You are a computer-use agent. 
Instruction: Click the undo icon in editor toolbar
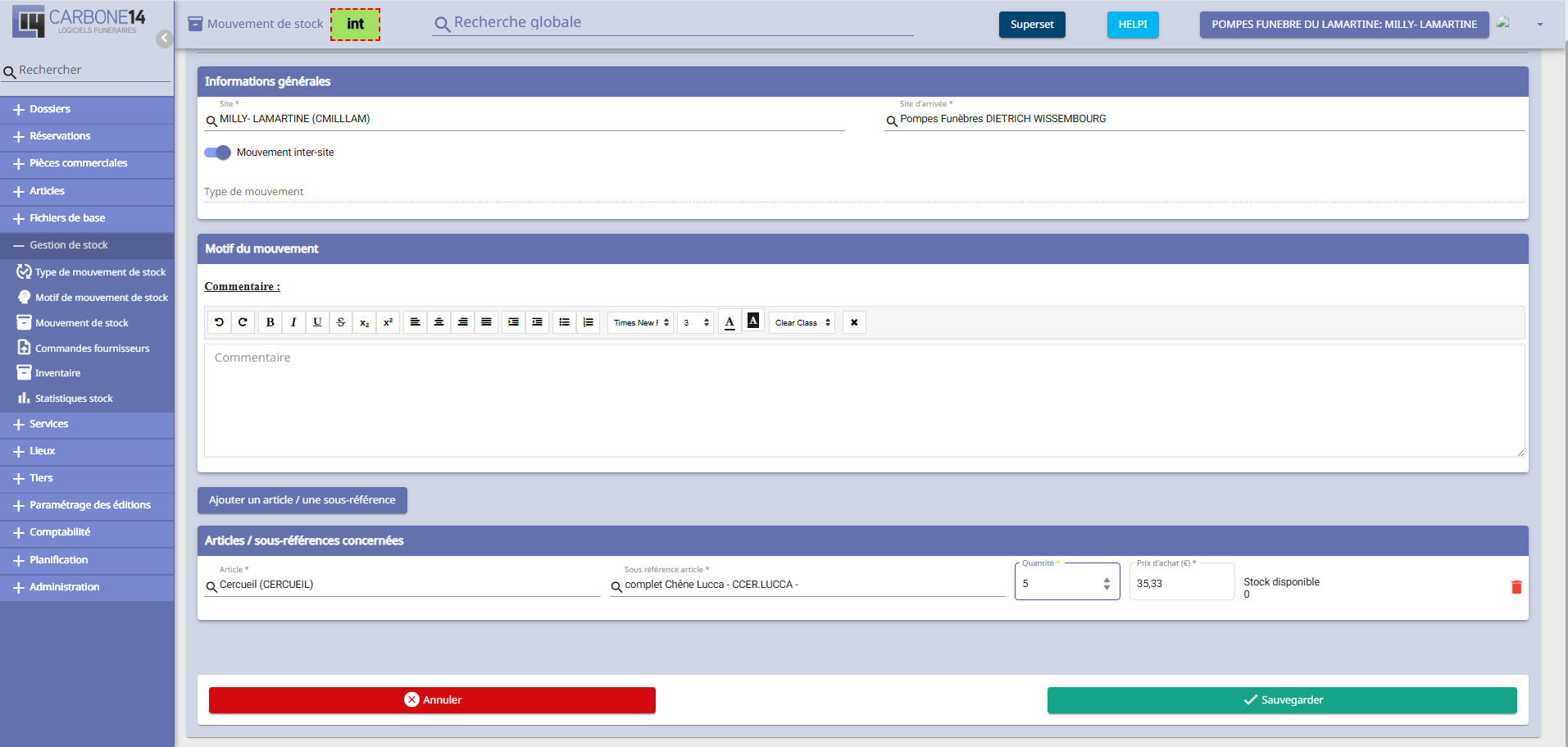[x=219, y=322]
